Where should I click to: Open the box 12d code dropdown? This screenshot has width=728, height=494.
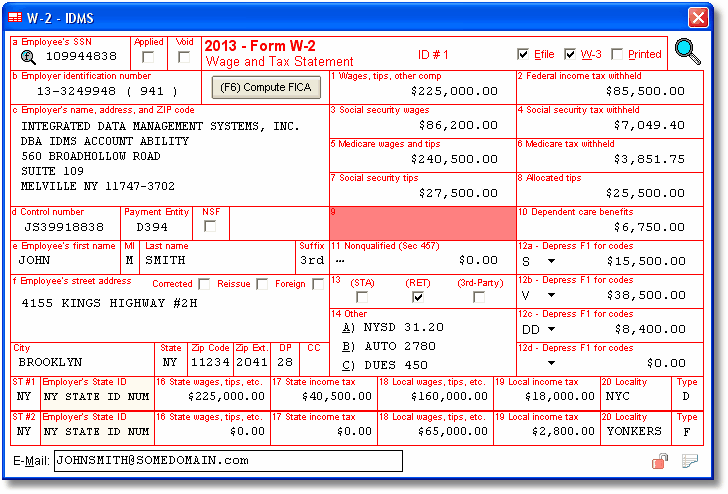click(x=551, y=363)
